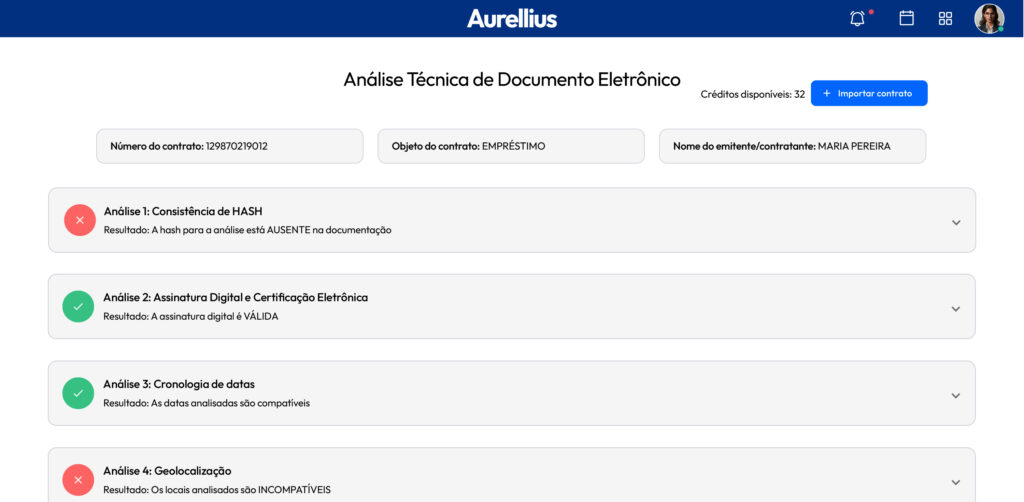Click the Análise Técnica de Documento Eletrônico heading
Image resolution: width=1024 pixels, height=502 pixels.
point(512,80)
